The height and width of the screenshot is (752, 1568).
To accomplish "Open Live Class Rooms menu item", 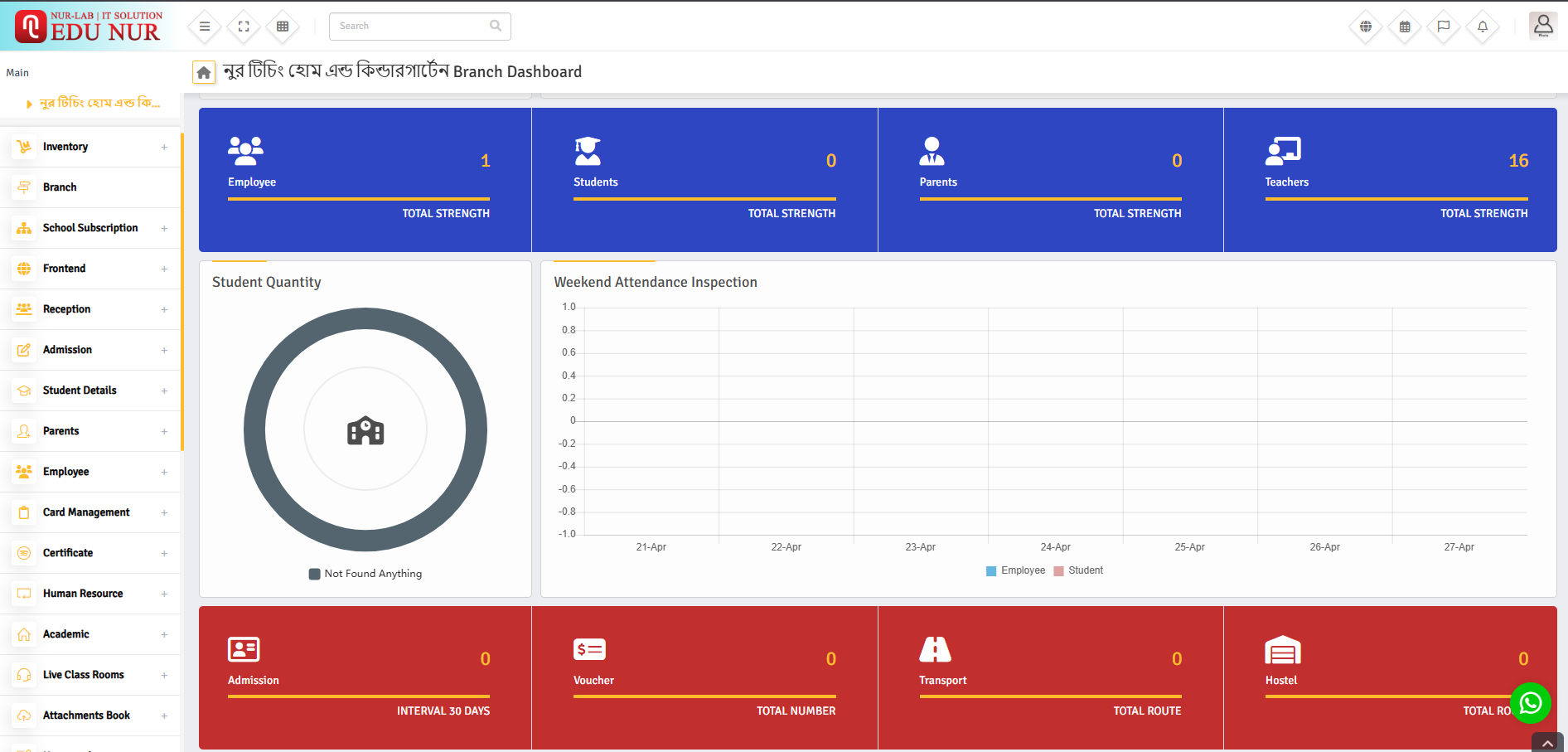I will (90, 675).
